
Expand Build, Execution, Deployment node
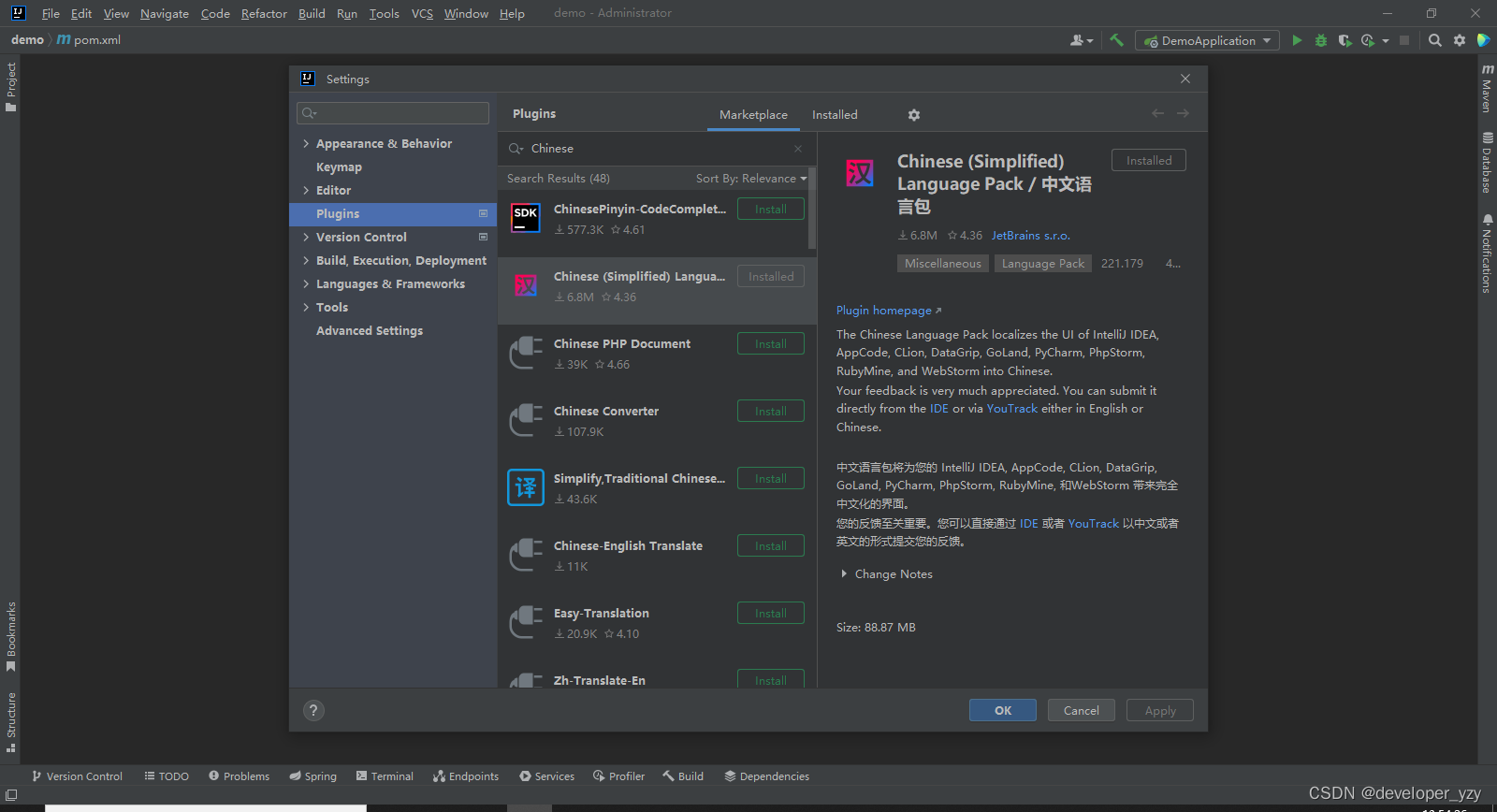tap(306, 260)
